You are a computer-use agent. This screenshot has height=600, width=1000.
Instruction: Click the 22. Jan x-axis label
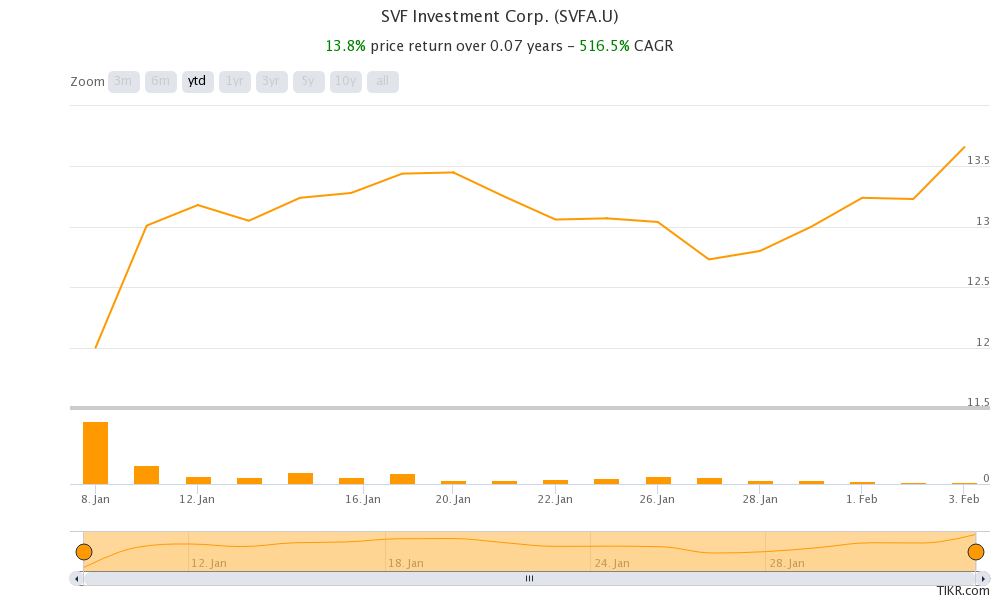555,499
